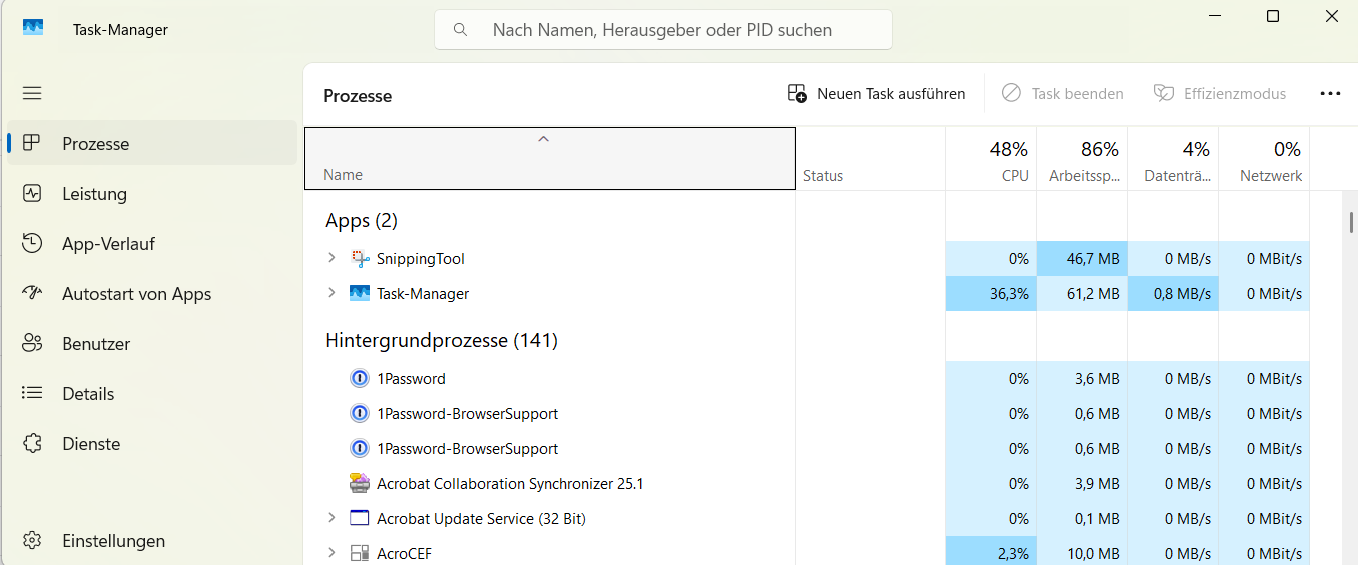The height and width of the screenshot is (565, 1358).
Task: Open the Benutzer page
Action: pyautogui.click(x=152, y=343)
